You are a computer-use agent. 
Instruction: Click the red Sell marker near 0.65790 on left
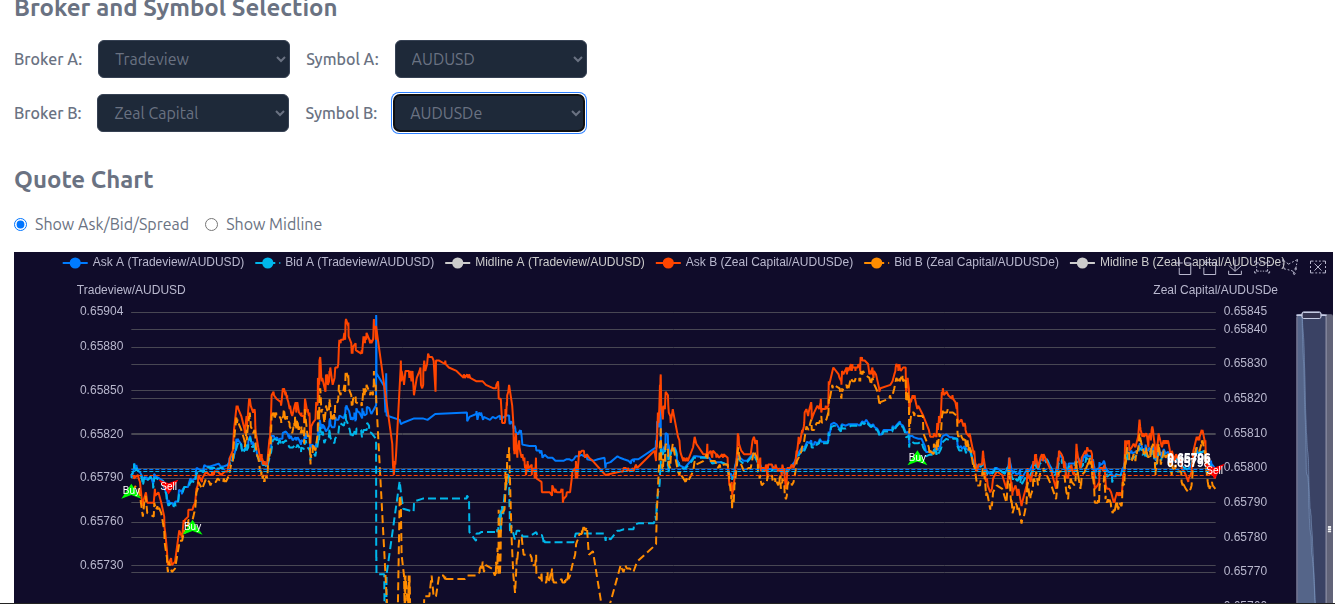(168, 486)
